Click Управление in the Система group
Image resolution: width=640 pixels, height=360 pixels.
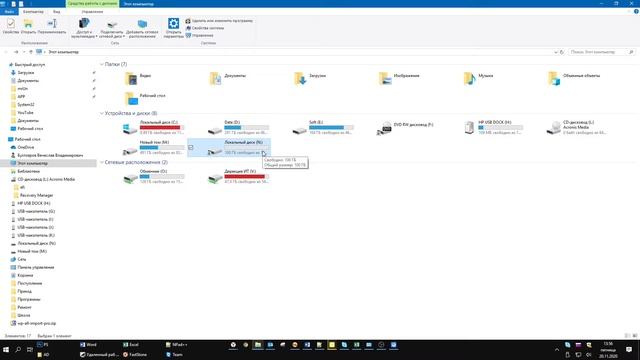tap(200, 35)
